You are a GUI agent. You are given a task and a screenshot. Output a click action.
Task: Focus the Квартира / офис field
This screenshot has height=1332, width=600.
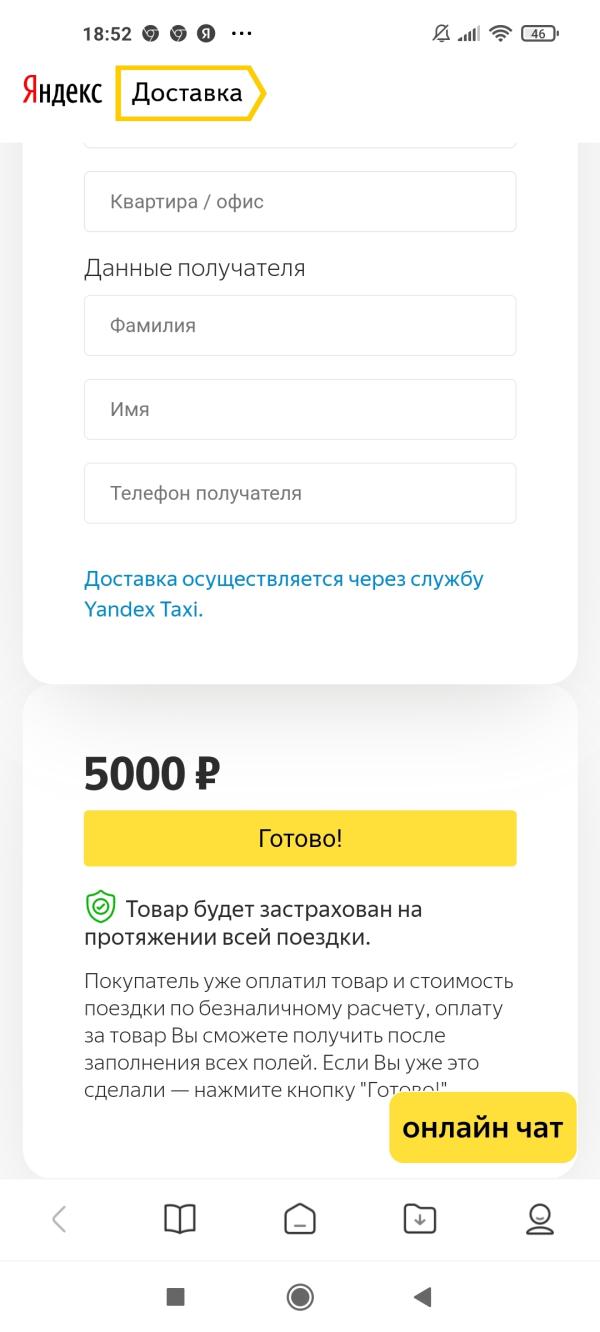coord(300,201)
